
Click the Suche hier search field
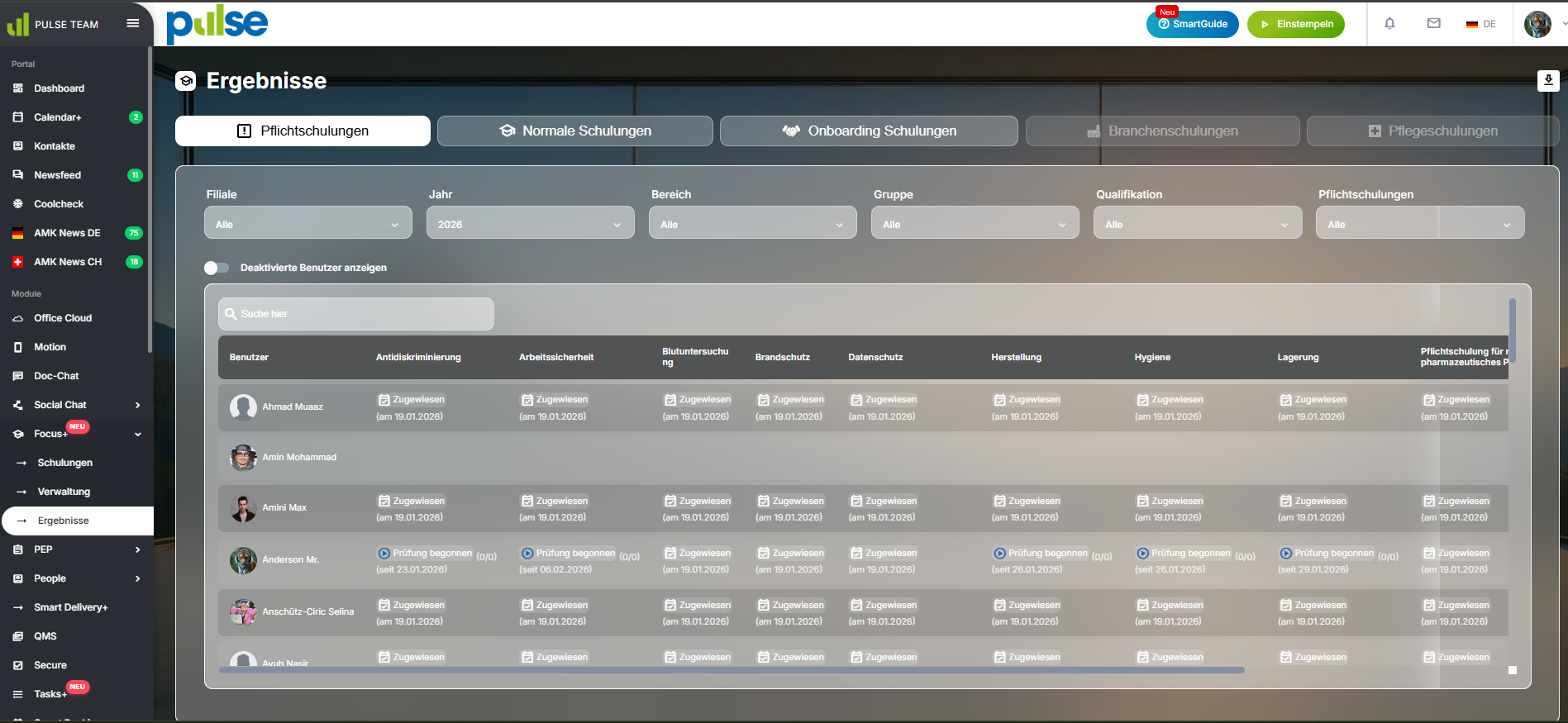click(x=356, y=314)
